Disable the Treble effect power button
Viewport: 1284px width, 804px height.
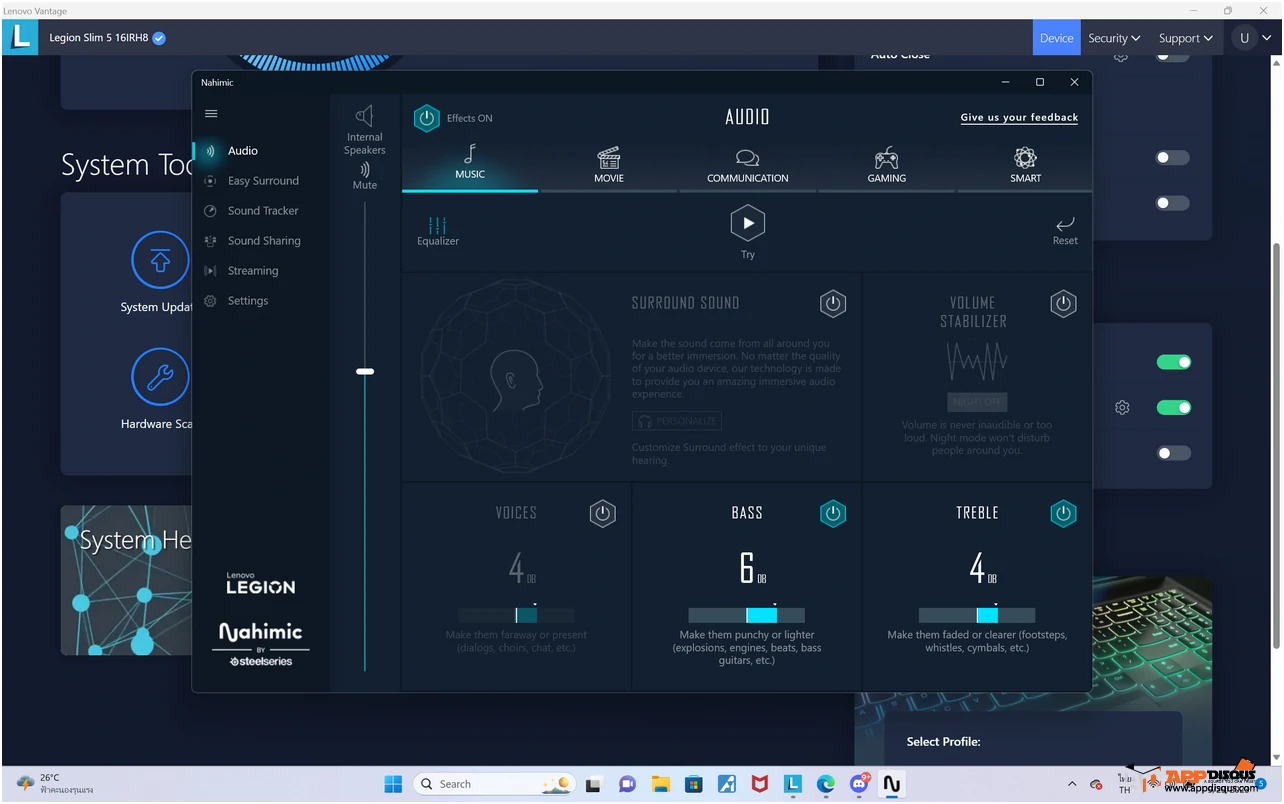(x=1063, y=514)
